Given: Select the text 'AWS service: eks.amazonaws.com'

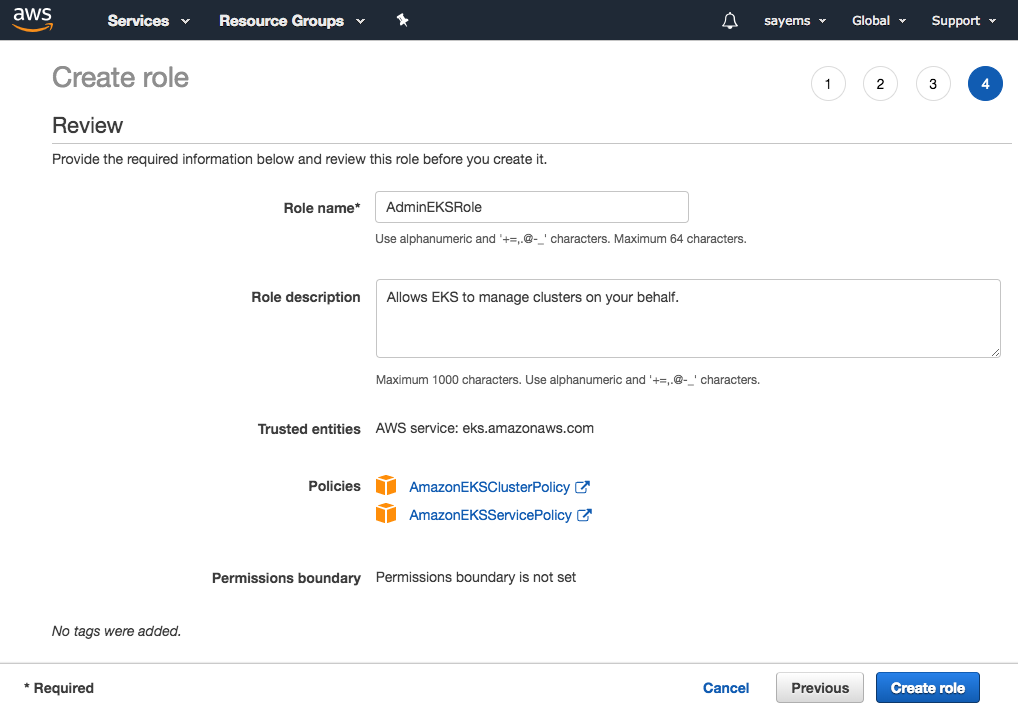Looking at the screenshot, I should pos(484,428).
